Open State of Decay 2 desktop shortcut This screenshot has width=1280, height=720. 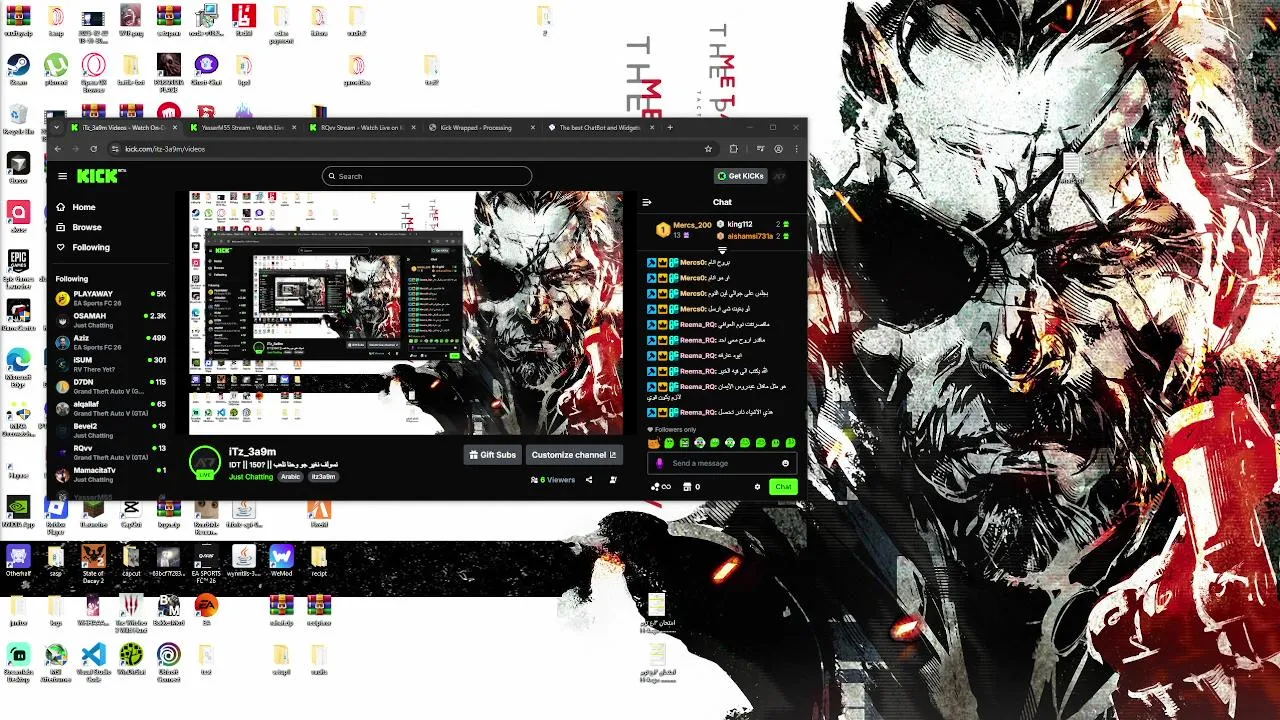click(93, 562)
